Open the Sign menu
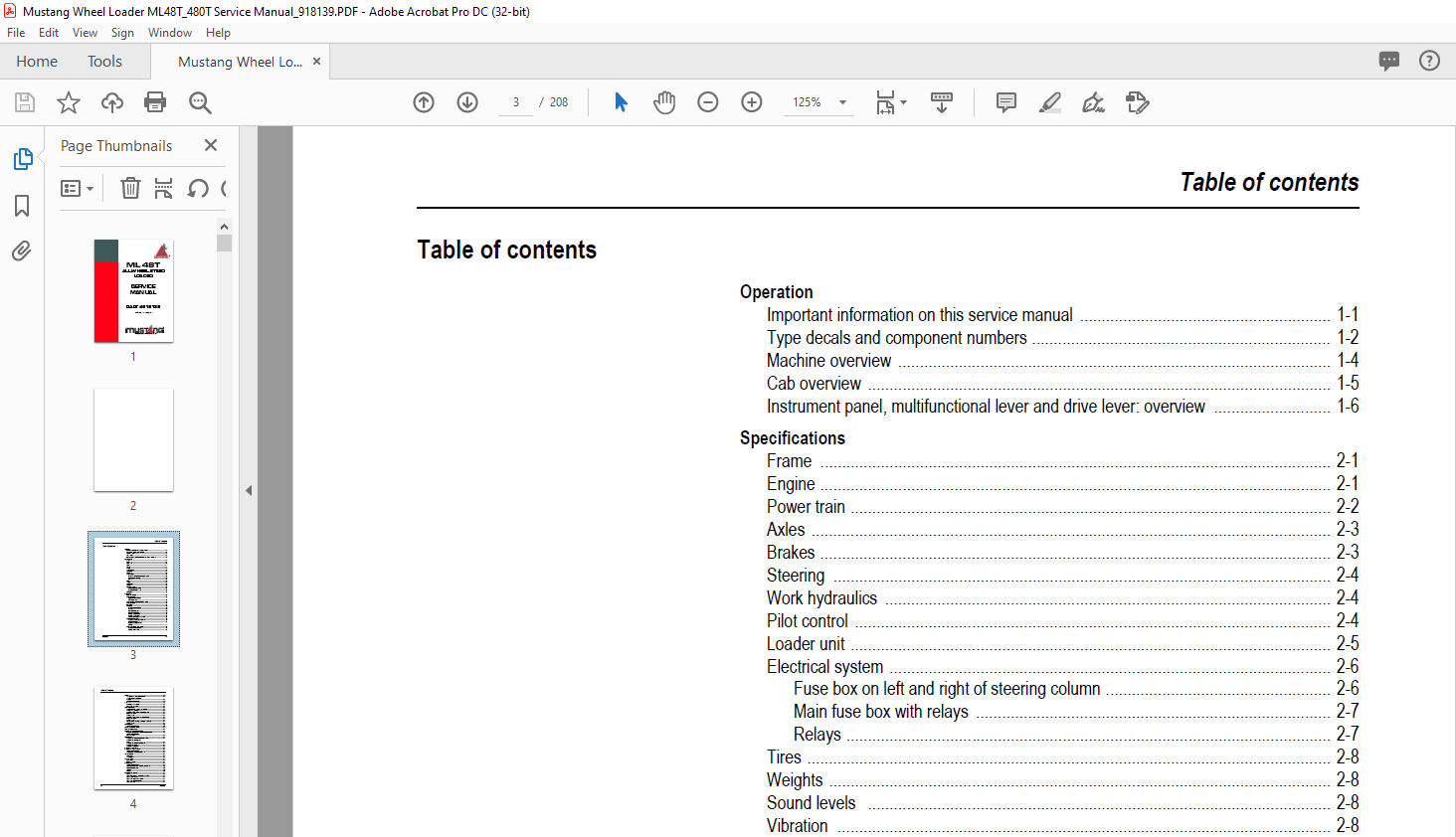The width and height of the screenshot is (1456, 837). coord(122,33)
